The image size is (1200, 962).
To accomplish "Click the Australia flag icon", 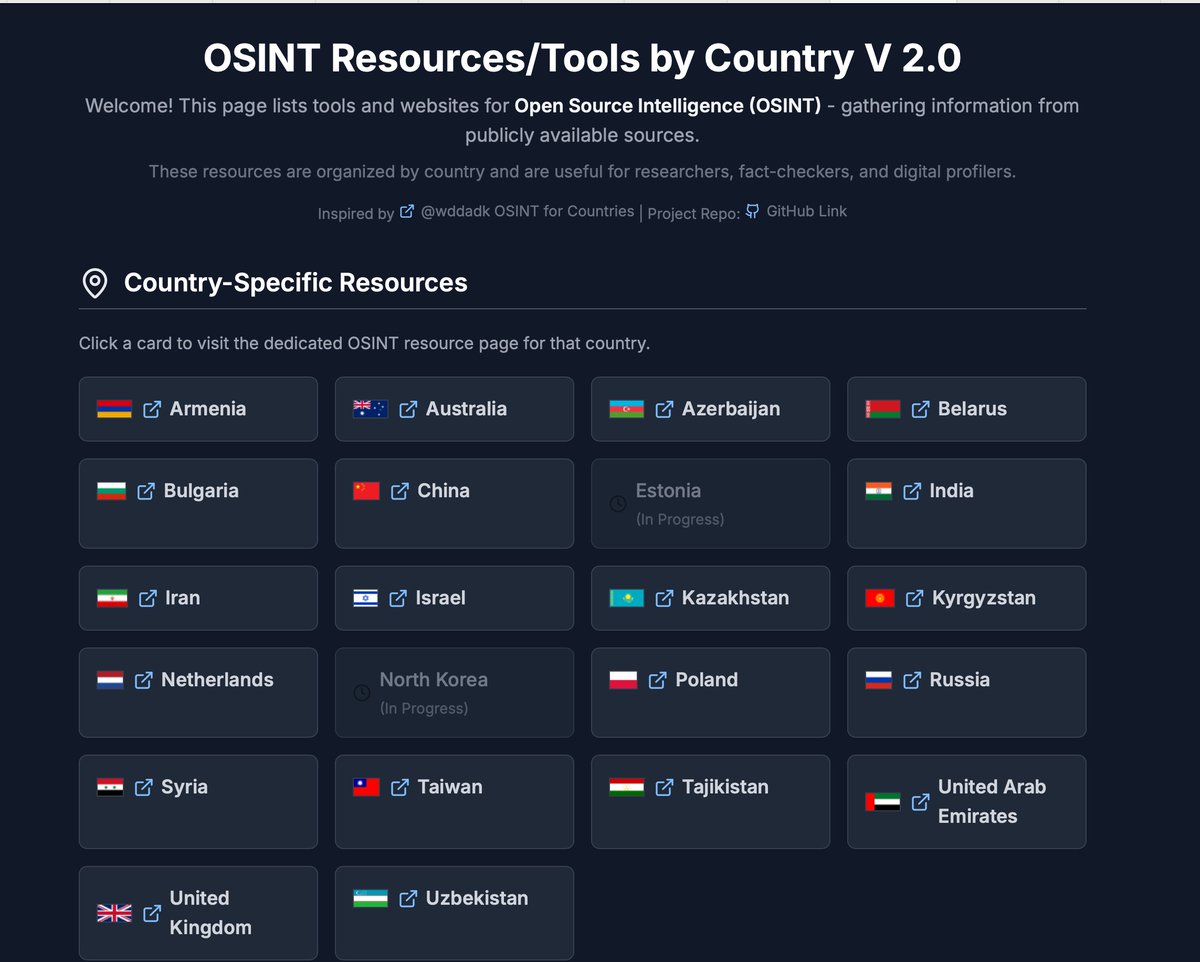I will (370, 409).
